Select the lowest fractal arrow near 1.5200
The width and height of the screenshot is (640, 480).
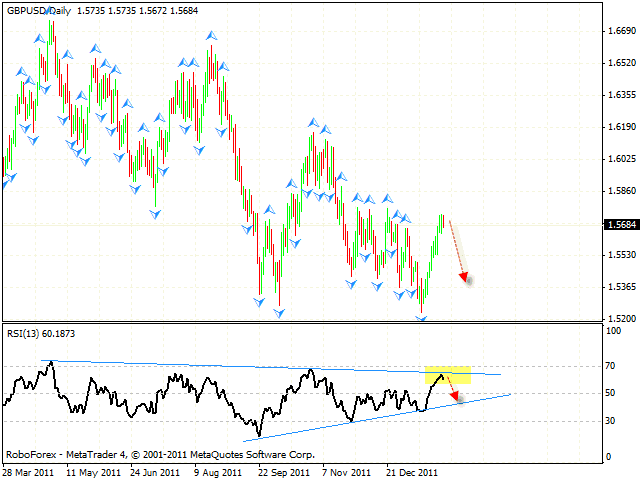pyautogui.click(x=422, y=319)
